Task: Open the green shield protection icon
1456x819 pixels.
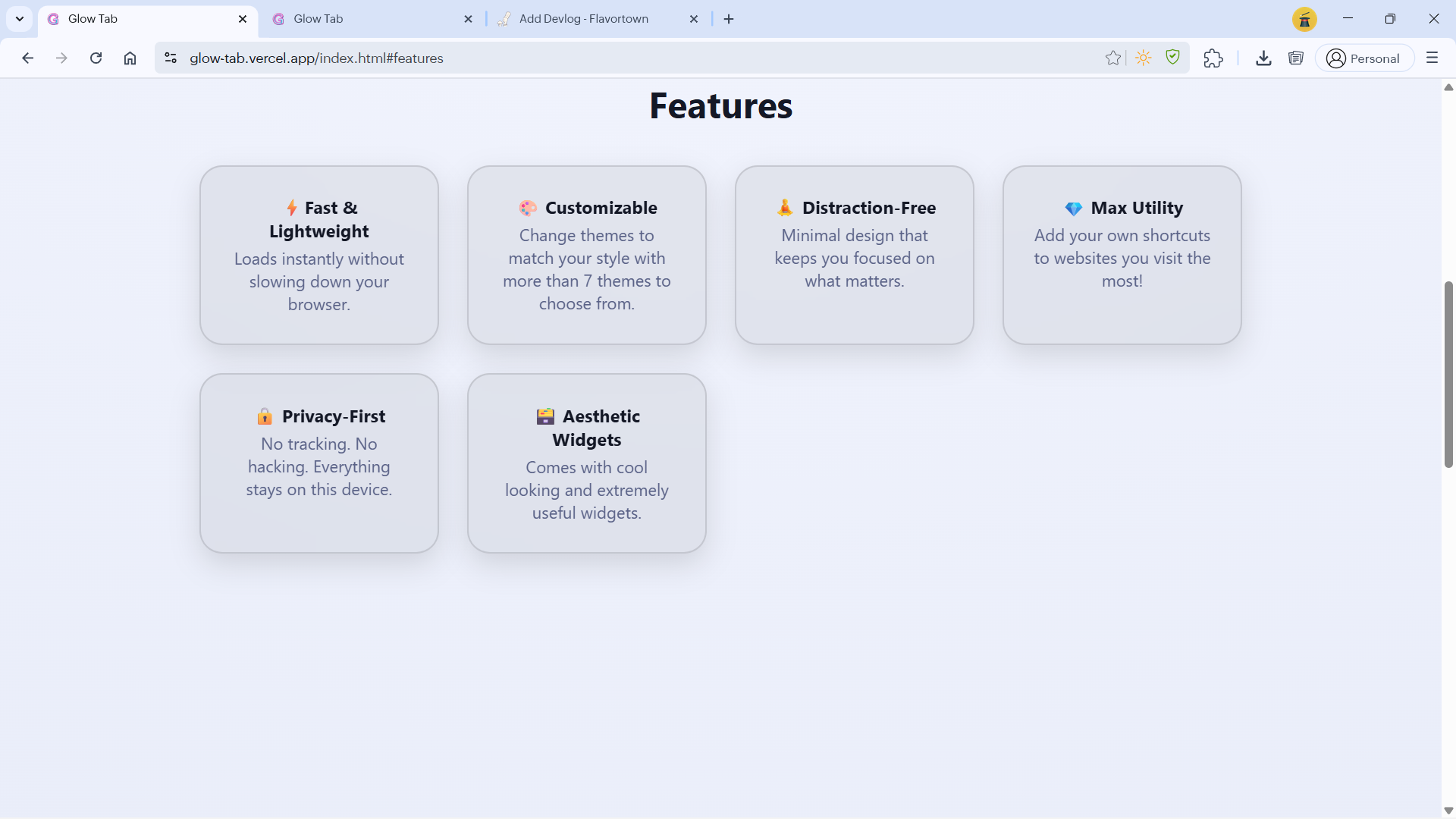Action: (1173, 58)
